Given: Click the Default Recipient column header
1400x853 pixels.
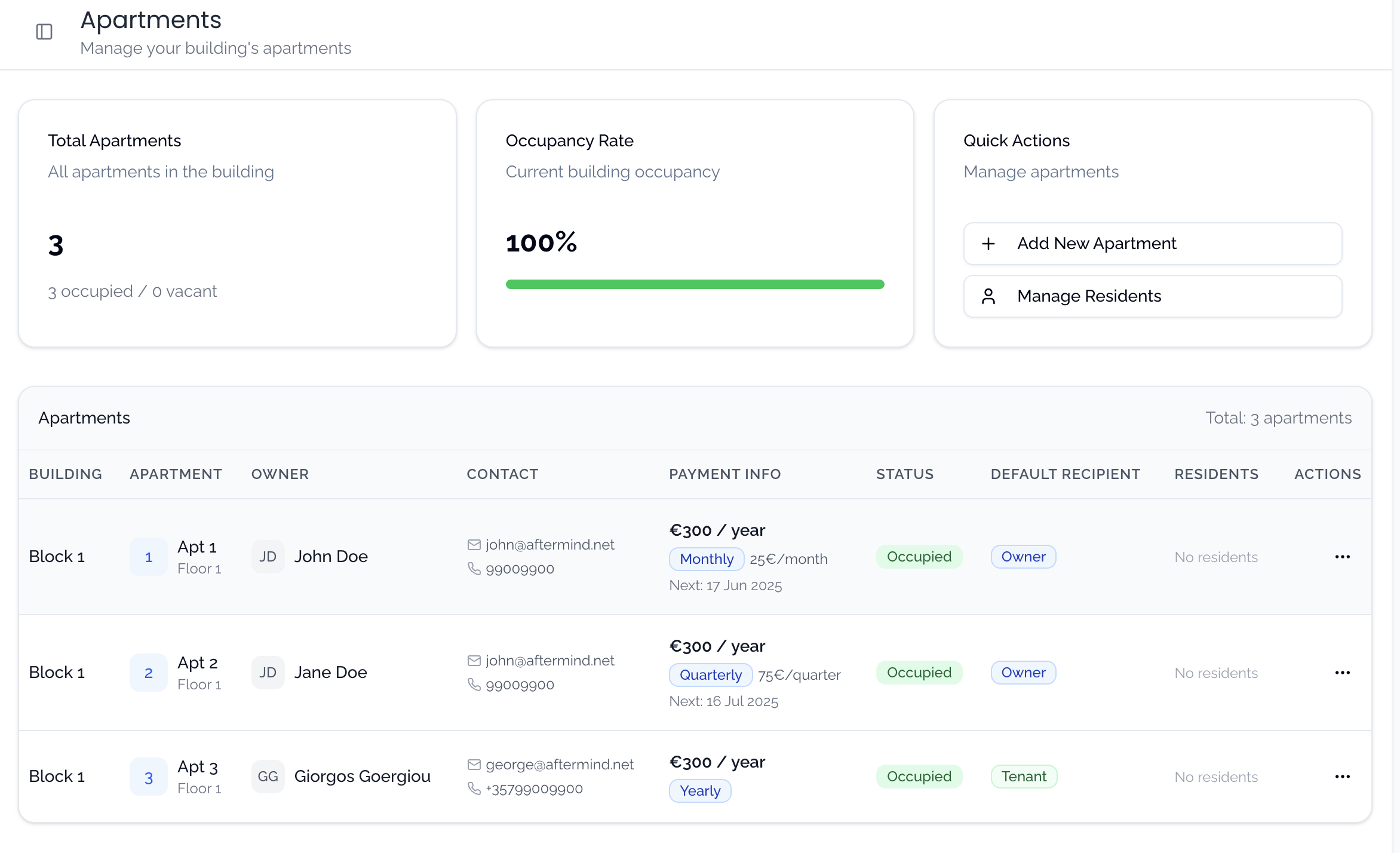Looking at the screenshot, I should coord(1065,474).
